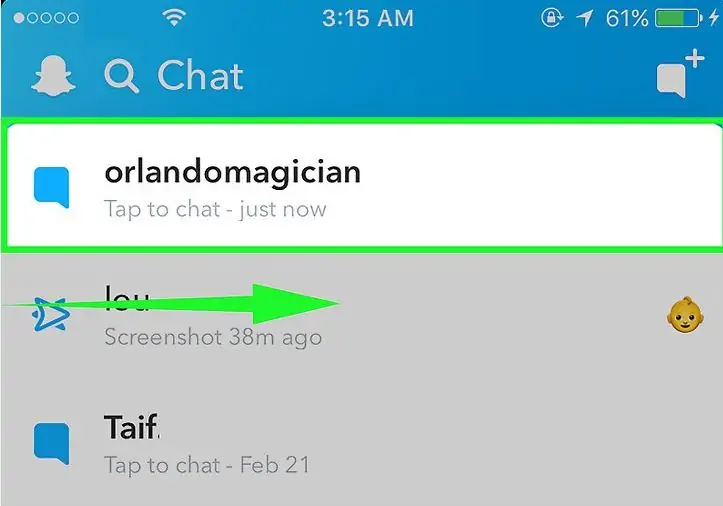723x506 pixels.
Task: Tap the Chat header title
Action: tap(200, 76)
